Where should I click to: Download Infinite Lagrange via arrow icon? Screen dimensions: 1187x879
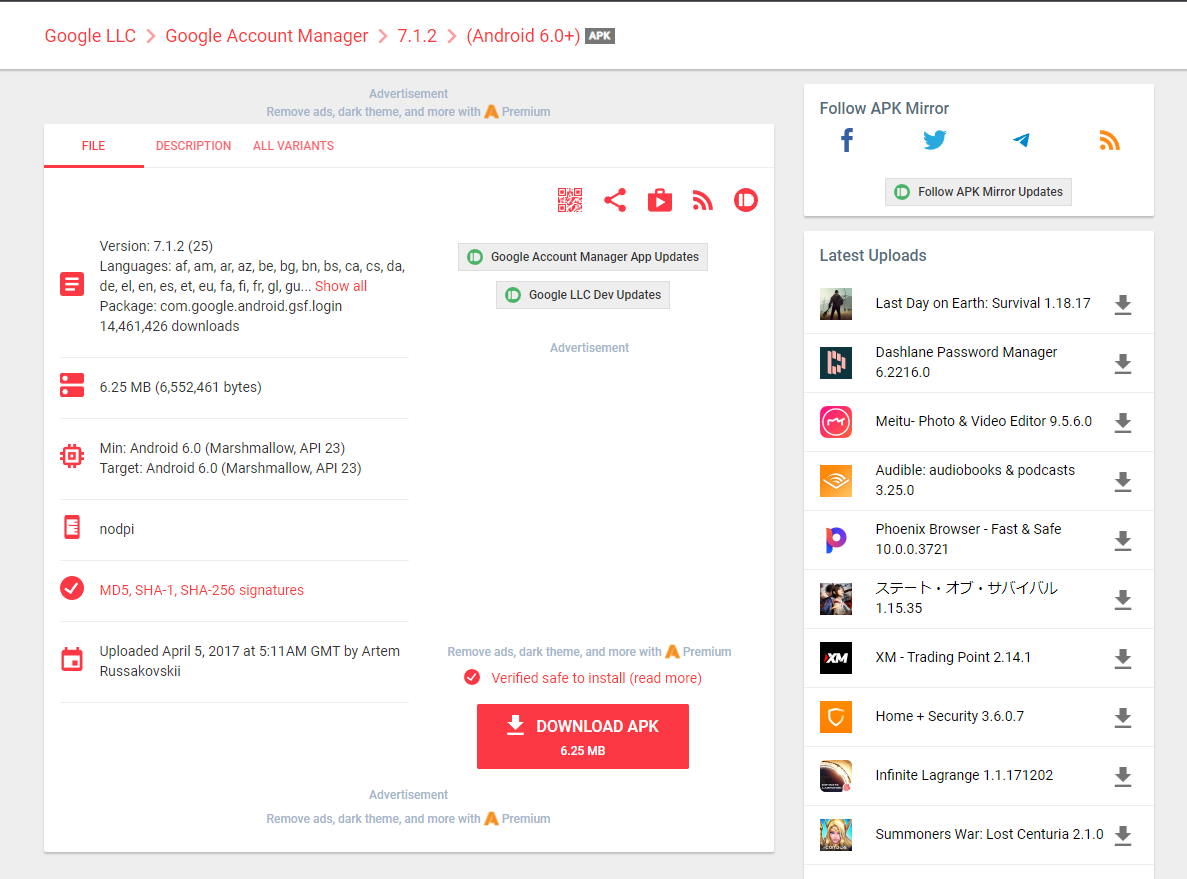point(1123,776)
